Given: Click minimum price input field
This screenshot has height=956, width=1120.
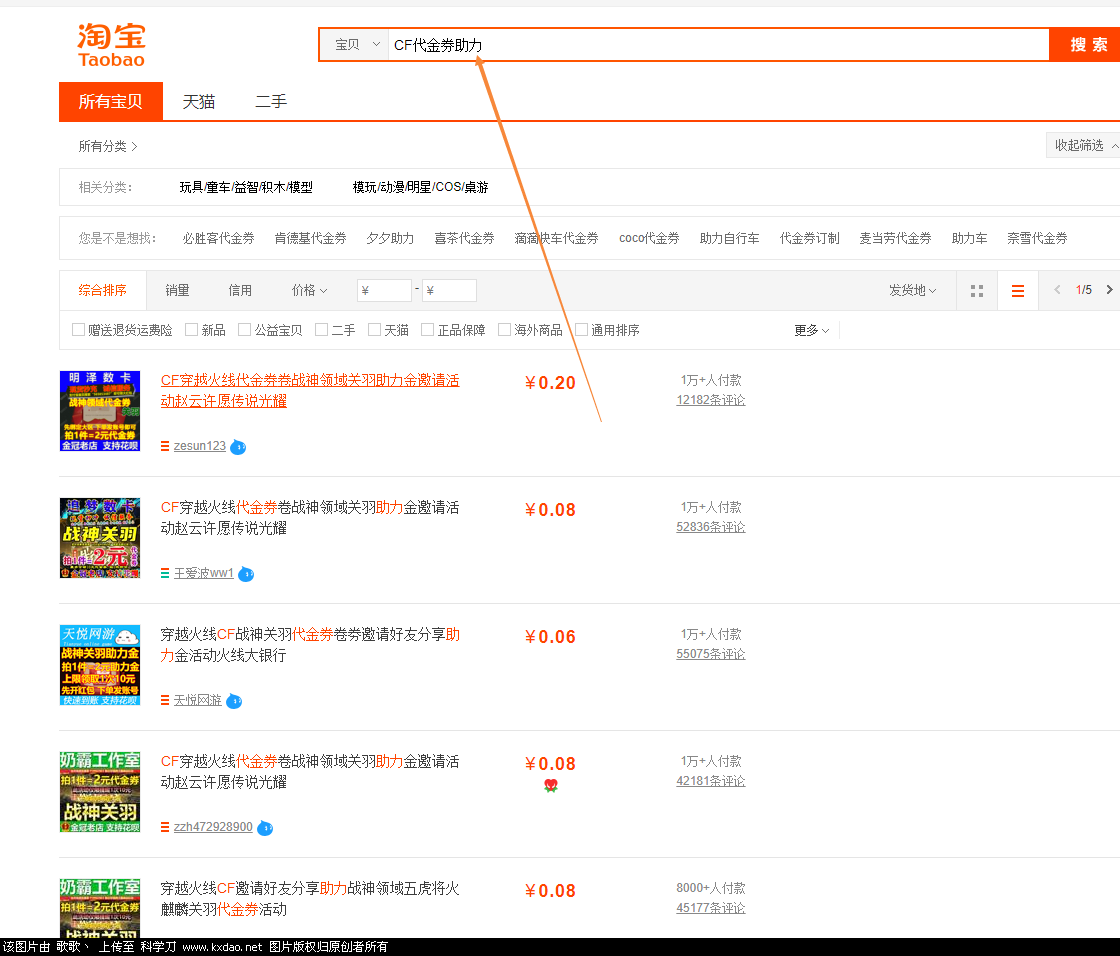Looking at the screenshot, I should 384,290.
